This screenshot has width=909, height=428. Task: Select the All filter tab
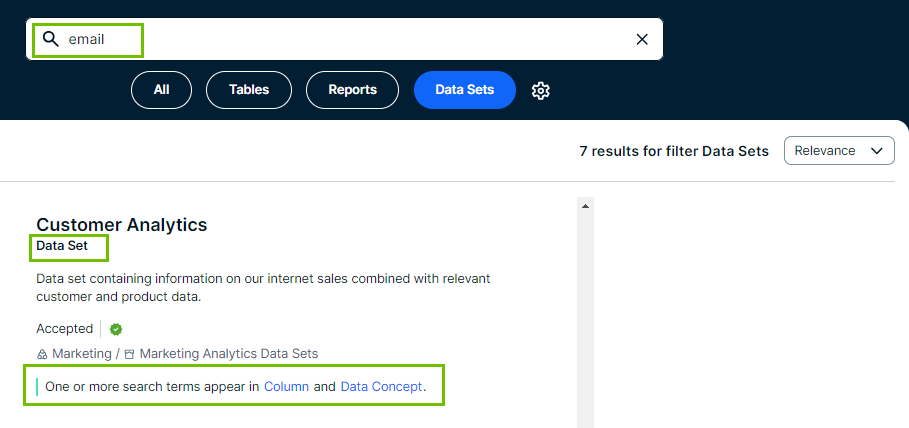coord(161,90)
